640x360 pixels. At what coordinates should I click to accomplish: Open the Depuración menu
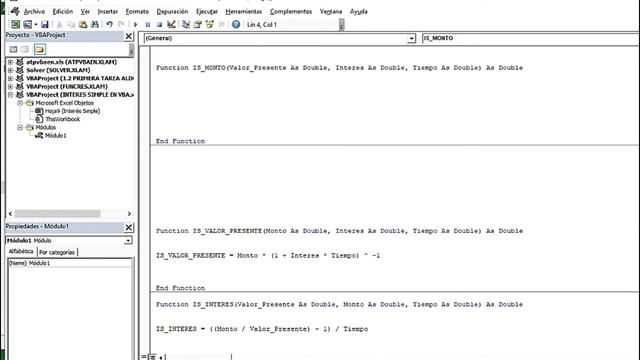172,11
